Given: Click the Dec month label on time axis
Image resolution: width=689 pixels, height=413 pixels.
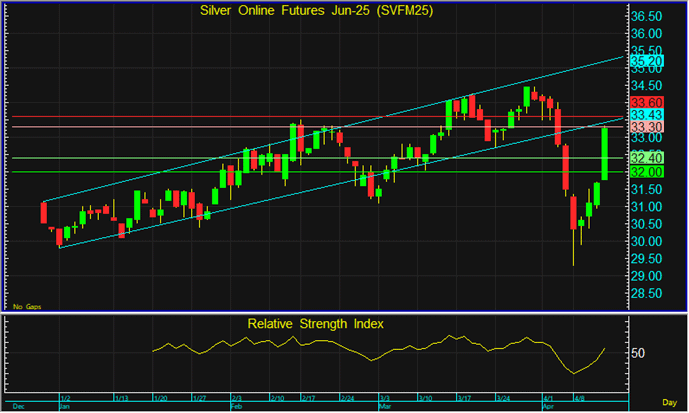Looking at the screenshot, I should click(x=20, y=408).
